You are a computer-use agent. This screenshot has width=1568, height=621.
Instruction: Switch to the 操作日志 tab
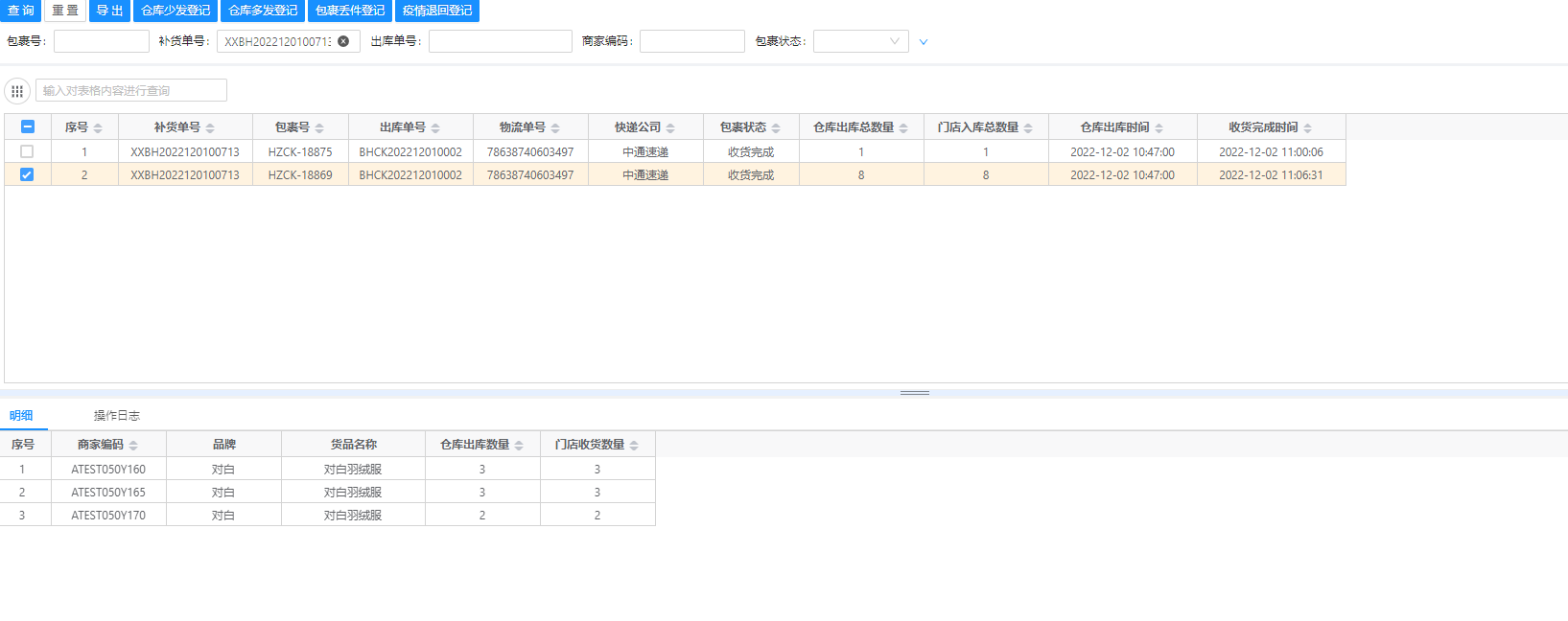pyautogui.click(x=116, y=416)
